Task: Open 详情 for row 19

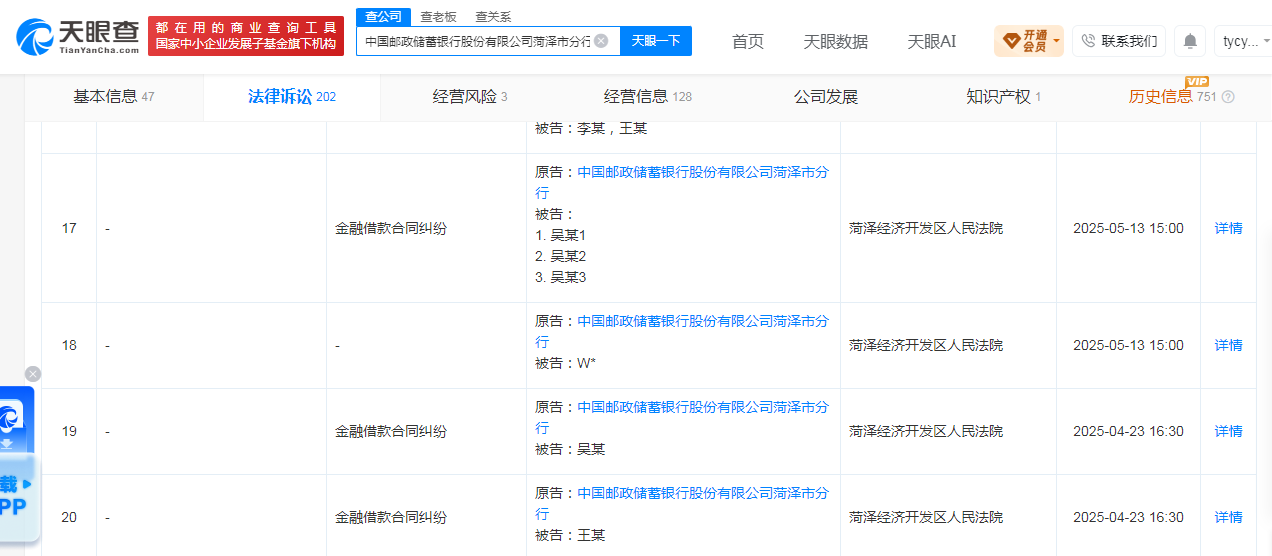Action: coord(1228,431)
